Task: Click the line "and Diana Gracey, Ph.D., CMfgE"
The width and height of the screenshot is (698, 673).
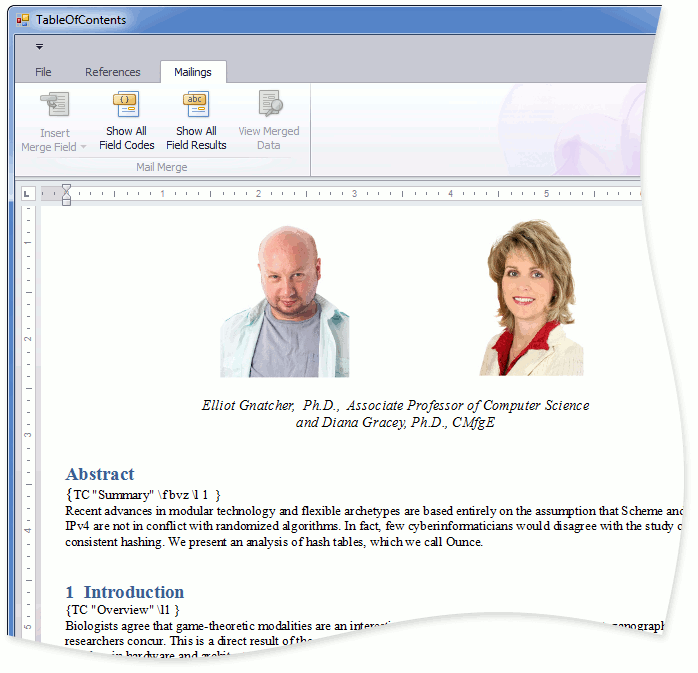Action: (395, 422)
